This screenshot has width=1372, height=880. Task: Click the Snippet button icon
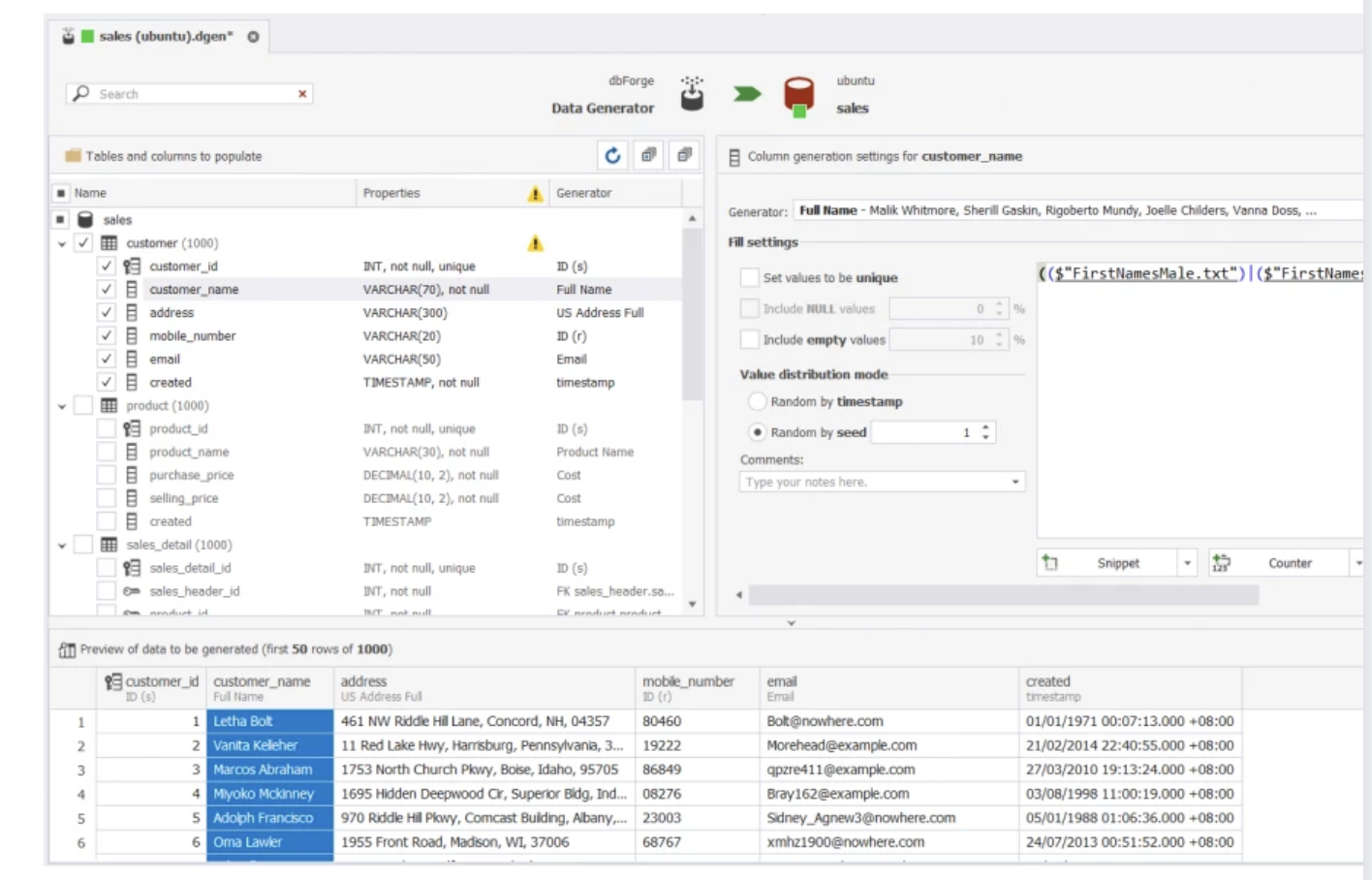(1050, 563)
